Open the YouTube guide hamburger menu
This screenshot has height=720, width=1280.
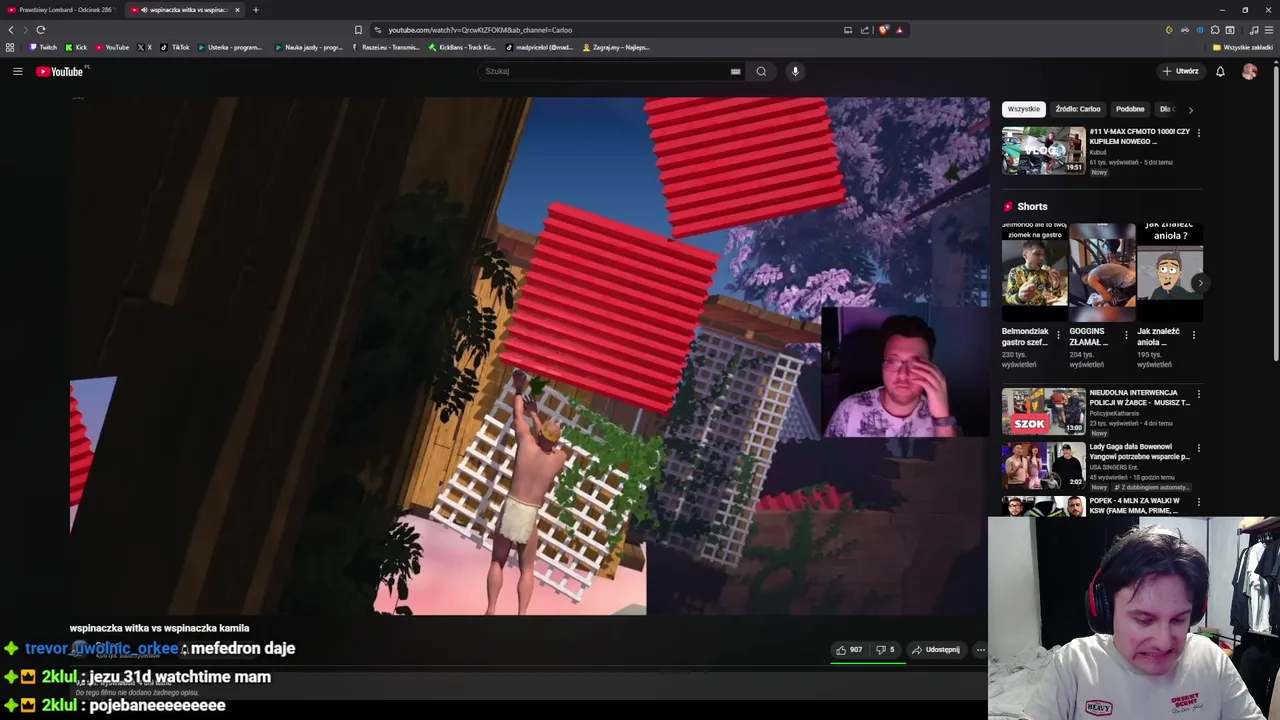coord(18,71)
